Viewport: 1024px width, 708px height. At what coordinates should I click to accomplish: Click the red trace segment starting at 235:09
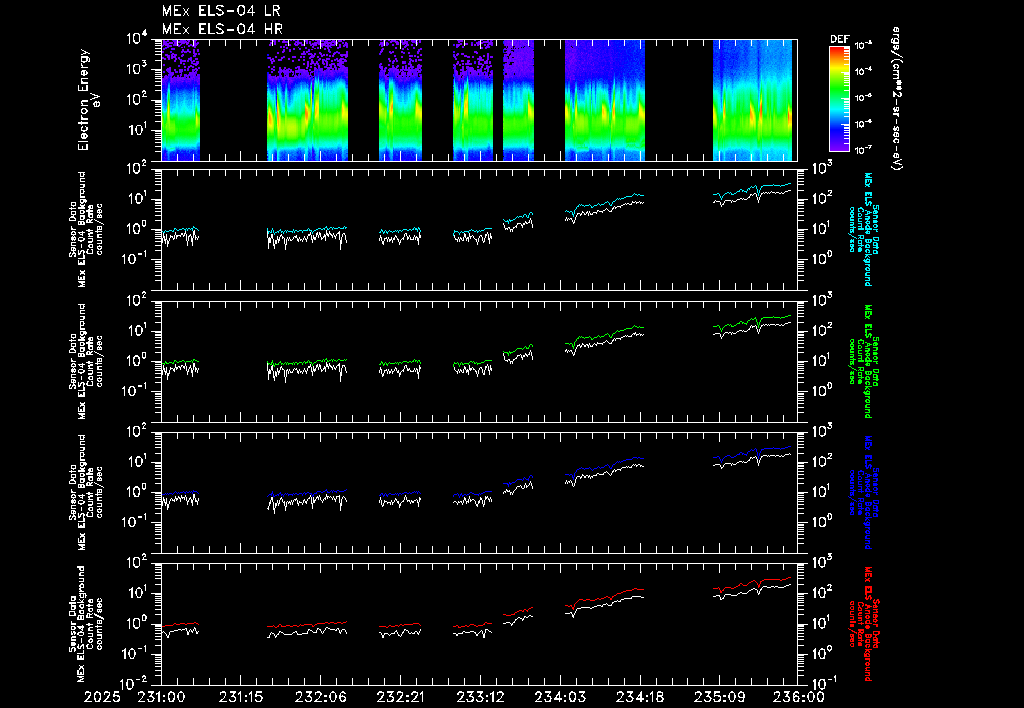click(752, 584)
